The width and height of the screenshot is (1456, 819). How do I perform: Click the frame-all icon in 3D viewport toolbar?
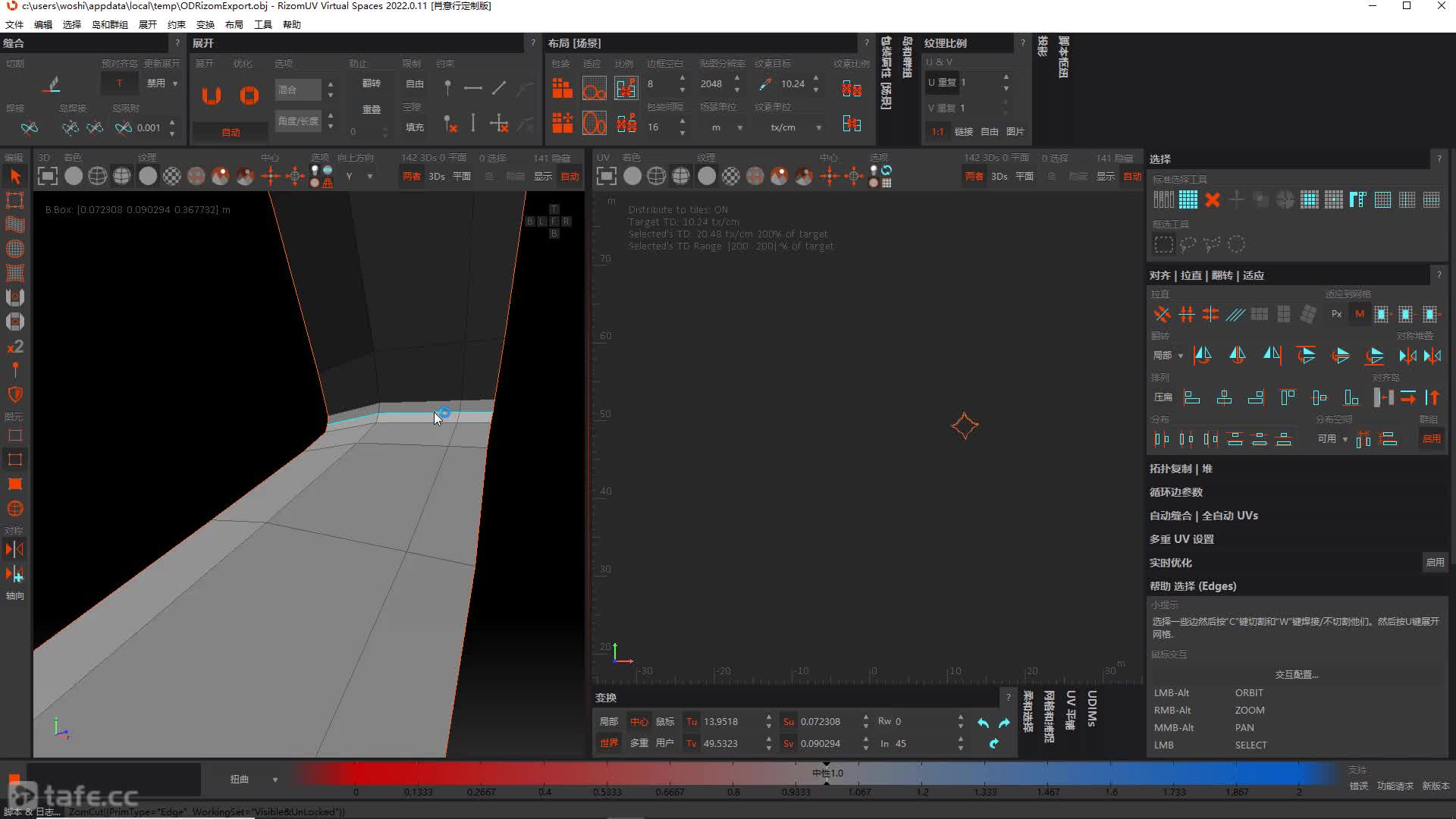(47, 177)
